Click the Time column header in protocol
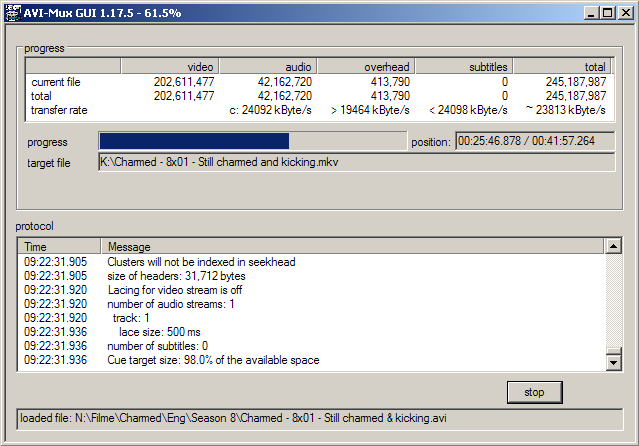Viewport: 639px width, 446px height. 59,246
